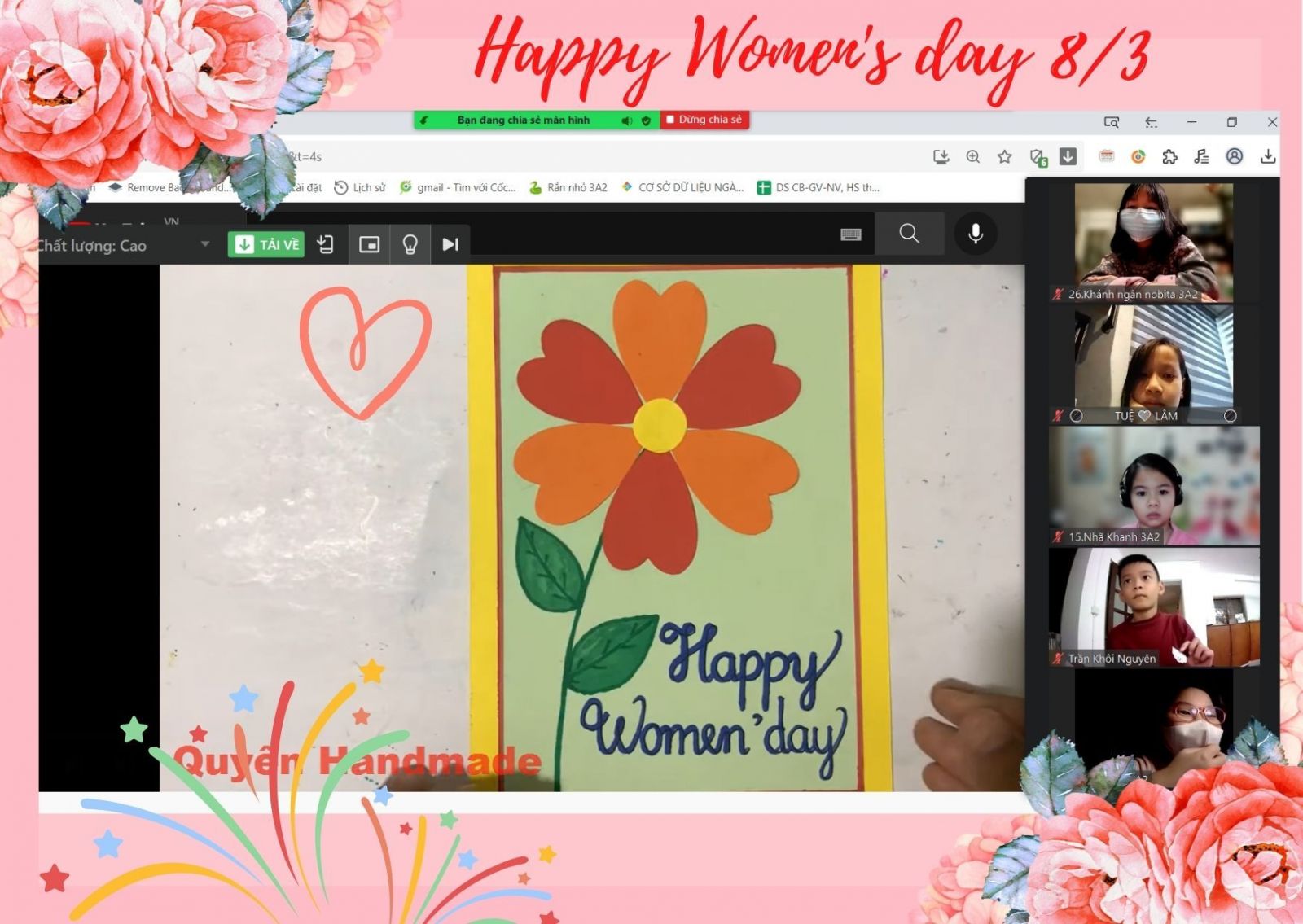
Task: Click the skip to next video icon
Action: pyautogui.click(x=450, y=244)
